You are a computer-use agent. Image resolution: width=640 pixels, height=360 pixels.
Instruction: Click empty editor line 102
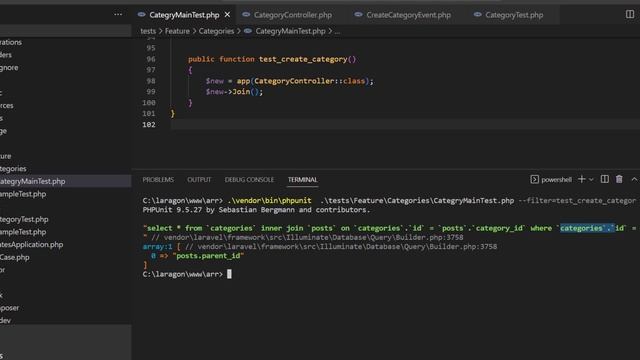404,124
